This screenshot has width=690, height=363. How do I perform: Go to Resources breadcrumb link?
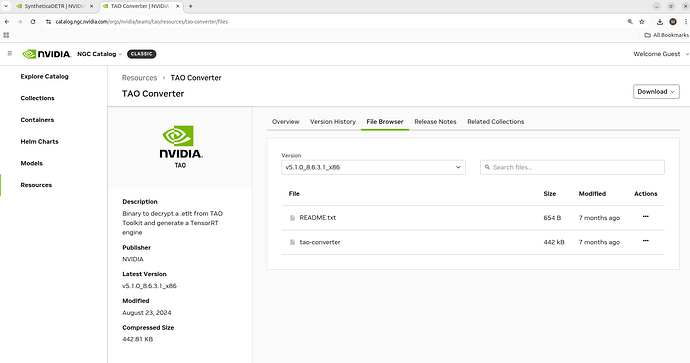point(139,78)
